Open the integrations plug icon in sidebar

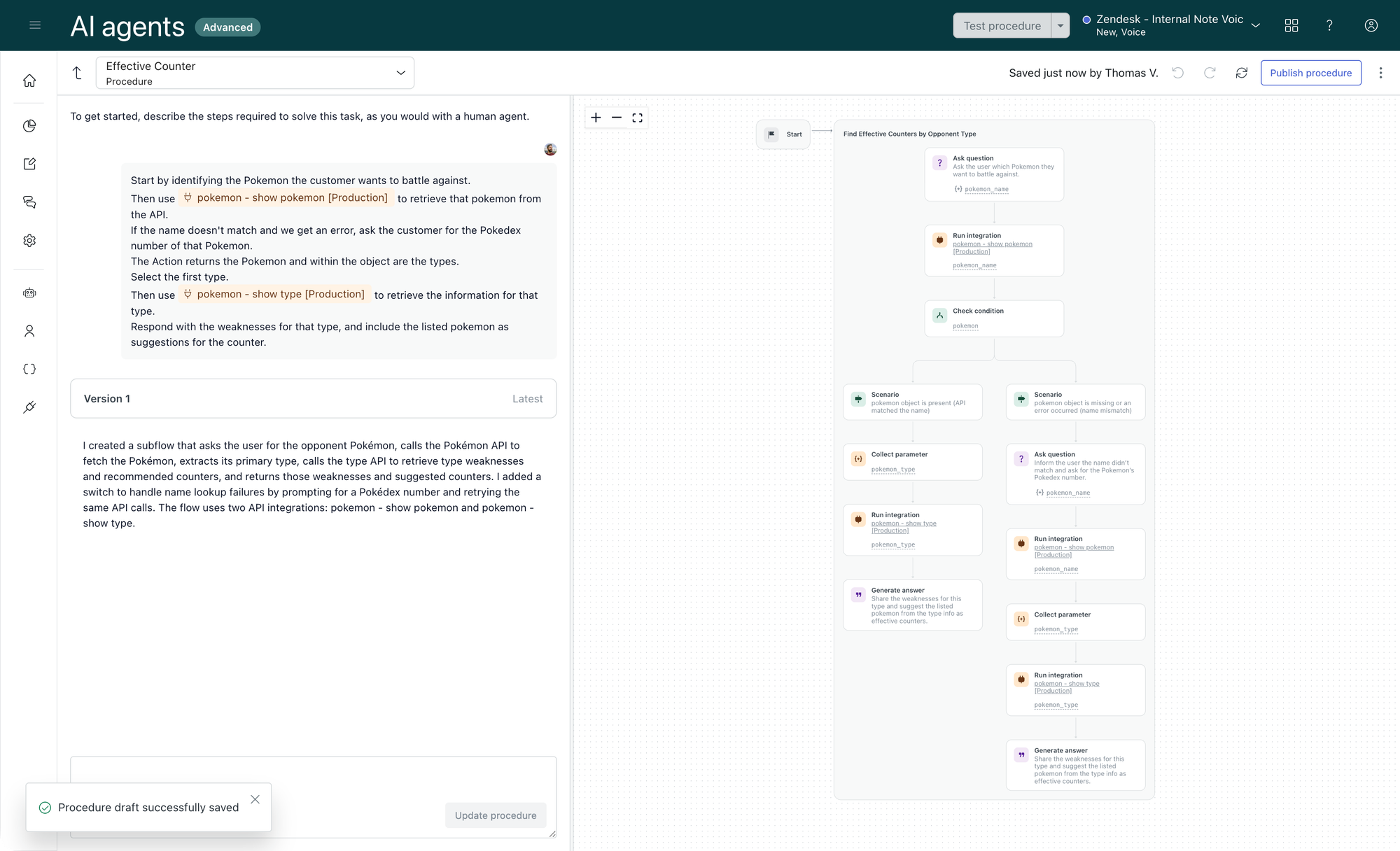tap(29, 407)
